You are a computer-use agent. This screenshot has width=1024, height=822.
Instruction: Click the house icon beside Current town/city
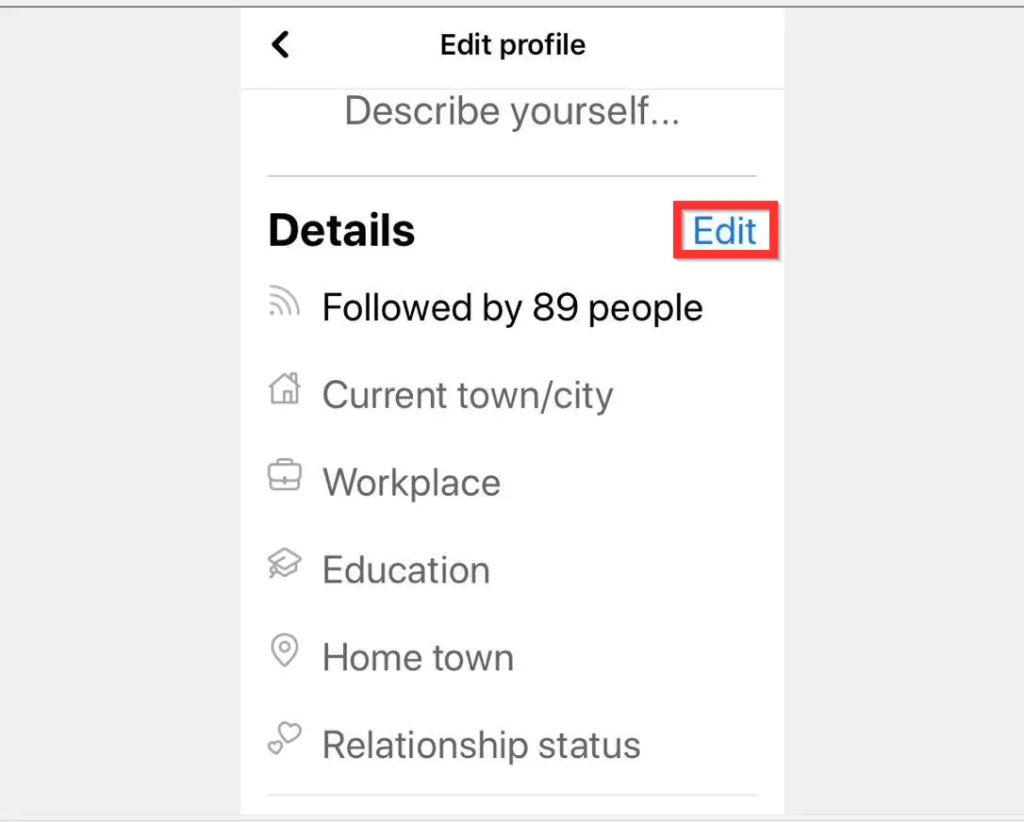(285, 390)
